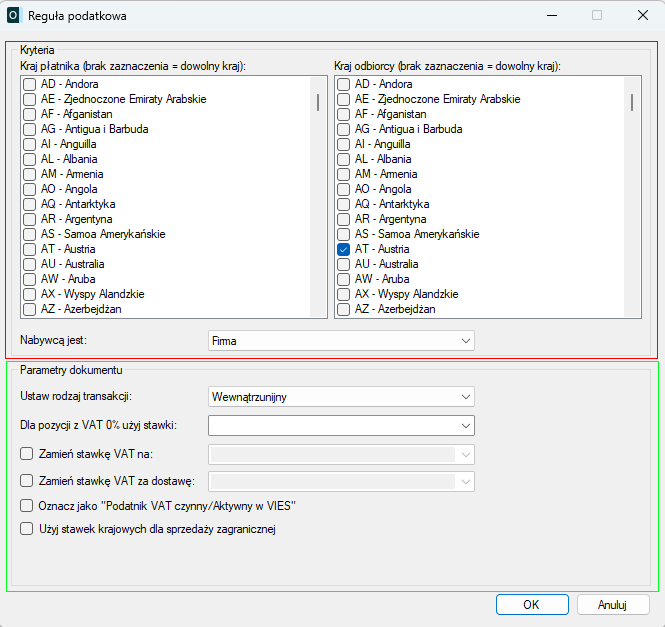Close the Reguła podatkowa dialog window
The image size is (665, 627).
642,16
